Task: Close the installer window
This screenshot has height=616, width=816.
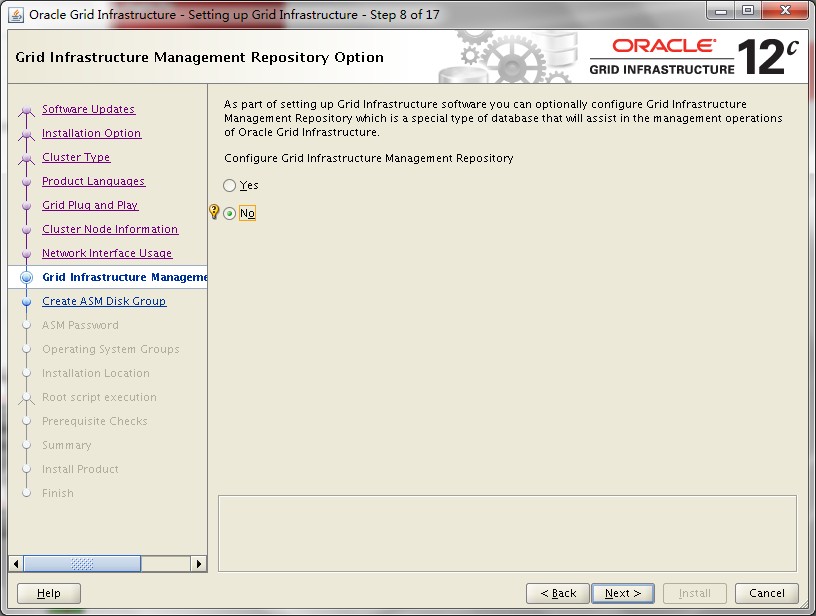Action: click(785, 11)
